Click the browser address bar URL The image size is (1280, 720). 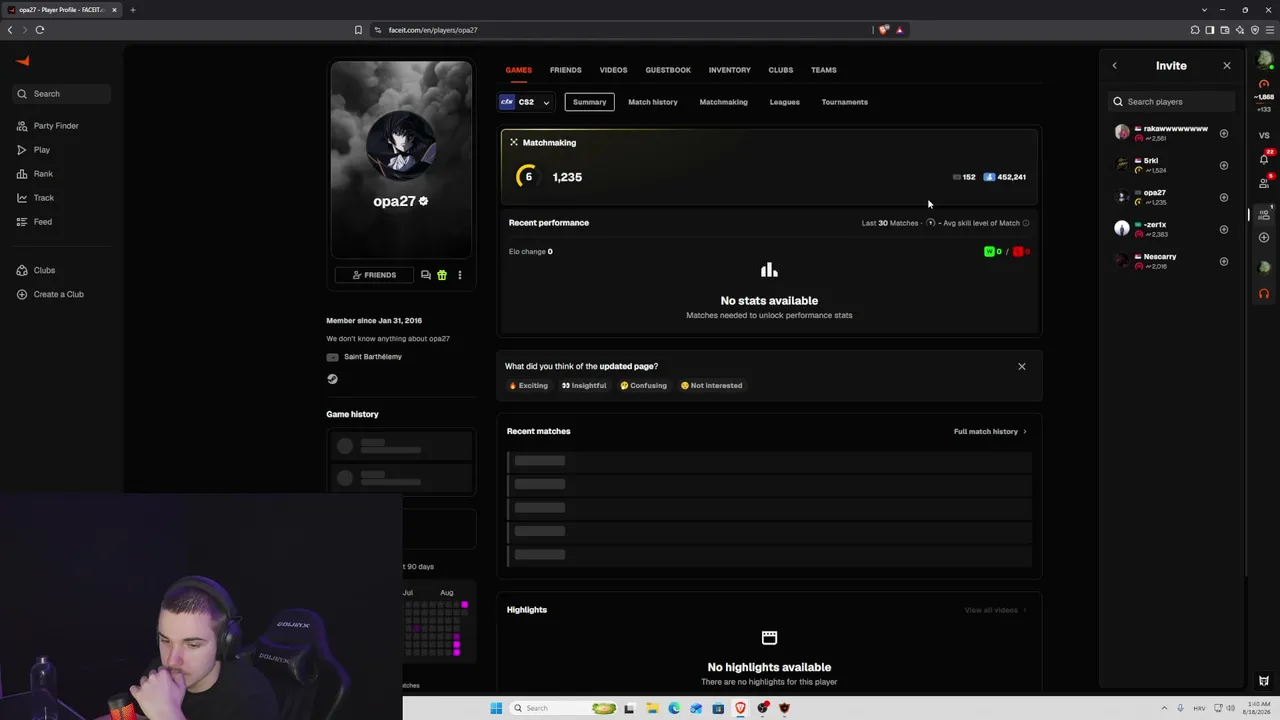tap(433, 30)
